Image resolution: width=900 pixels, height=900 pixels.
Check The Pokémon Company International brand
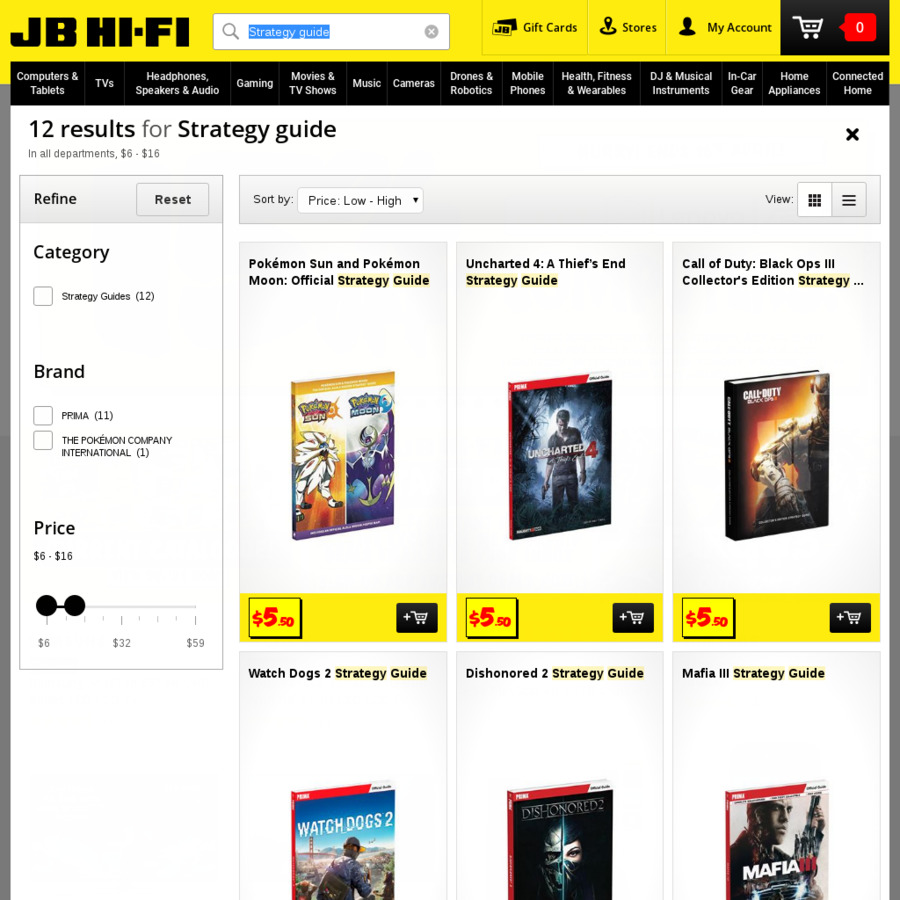coord(43,440)
